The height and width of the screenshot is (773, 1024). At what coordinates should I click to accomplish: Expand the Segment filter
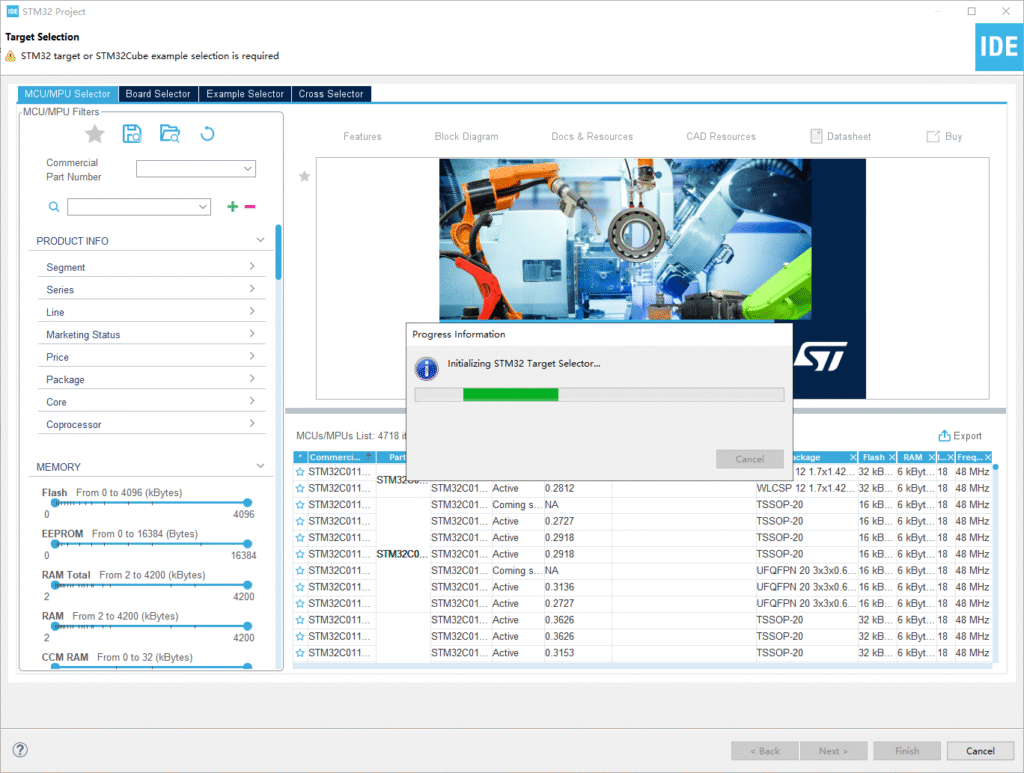click(252, 266)
